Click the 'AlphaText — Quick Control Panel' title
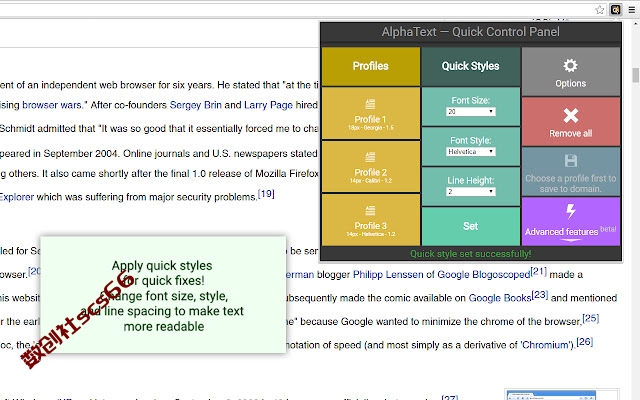The height and width of the screenshot is (400, 640). [x=471, y=32]
